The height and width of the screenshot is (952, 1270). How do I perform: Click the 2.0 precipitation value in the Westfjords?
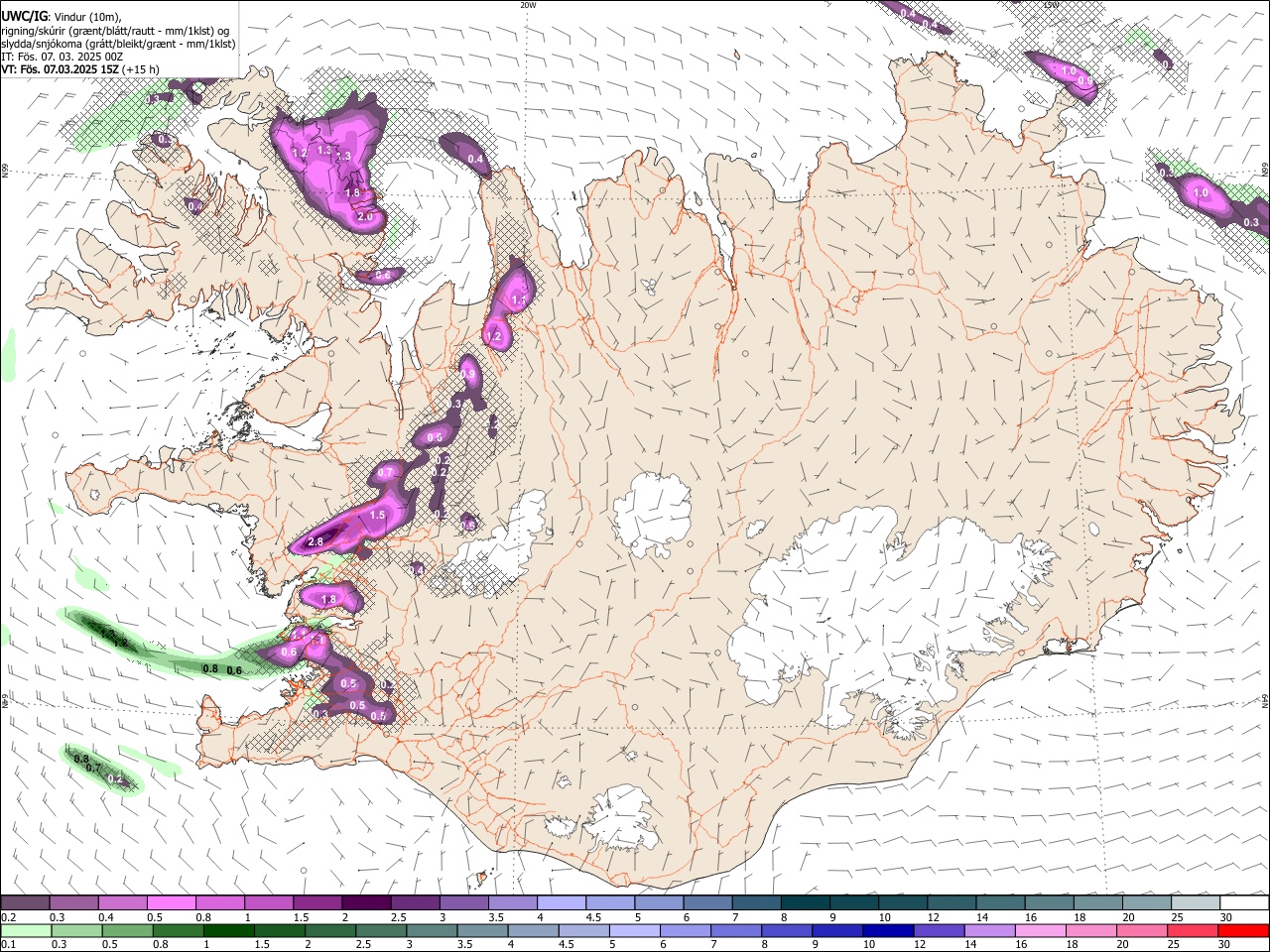[364, 216]
